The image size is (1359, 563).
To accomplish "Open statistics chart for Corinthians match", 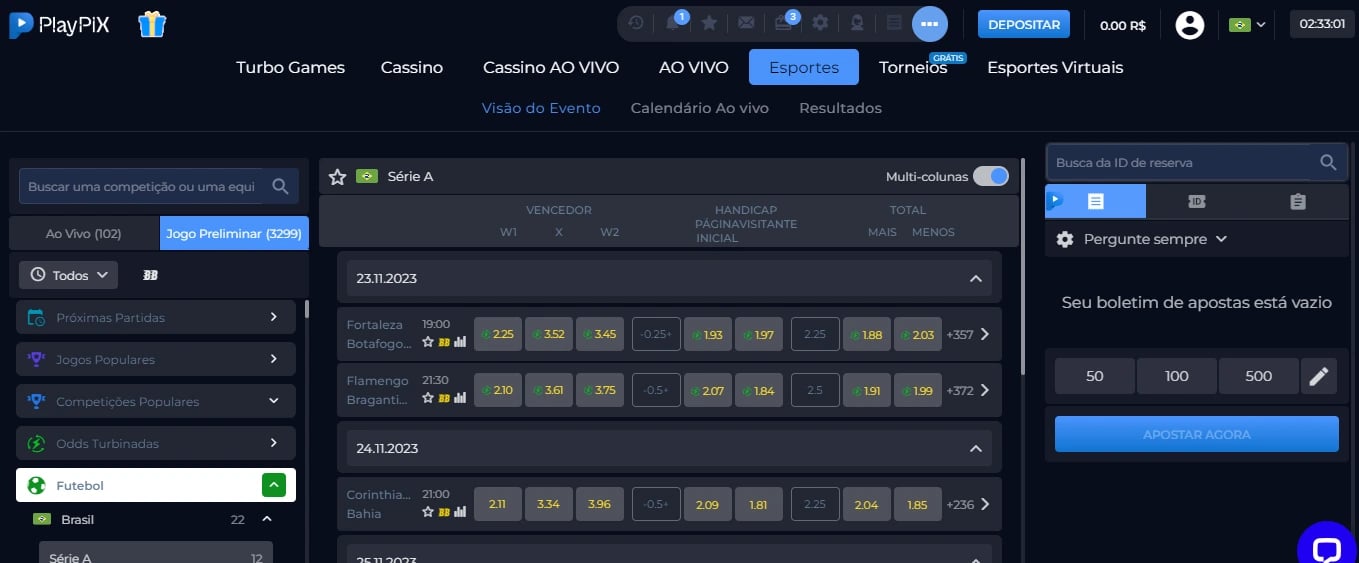I will pyautogui.click(x=460, y=512).
